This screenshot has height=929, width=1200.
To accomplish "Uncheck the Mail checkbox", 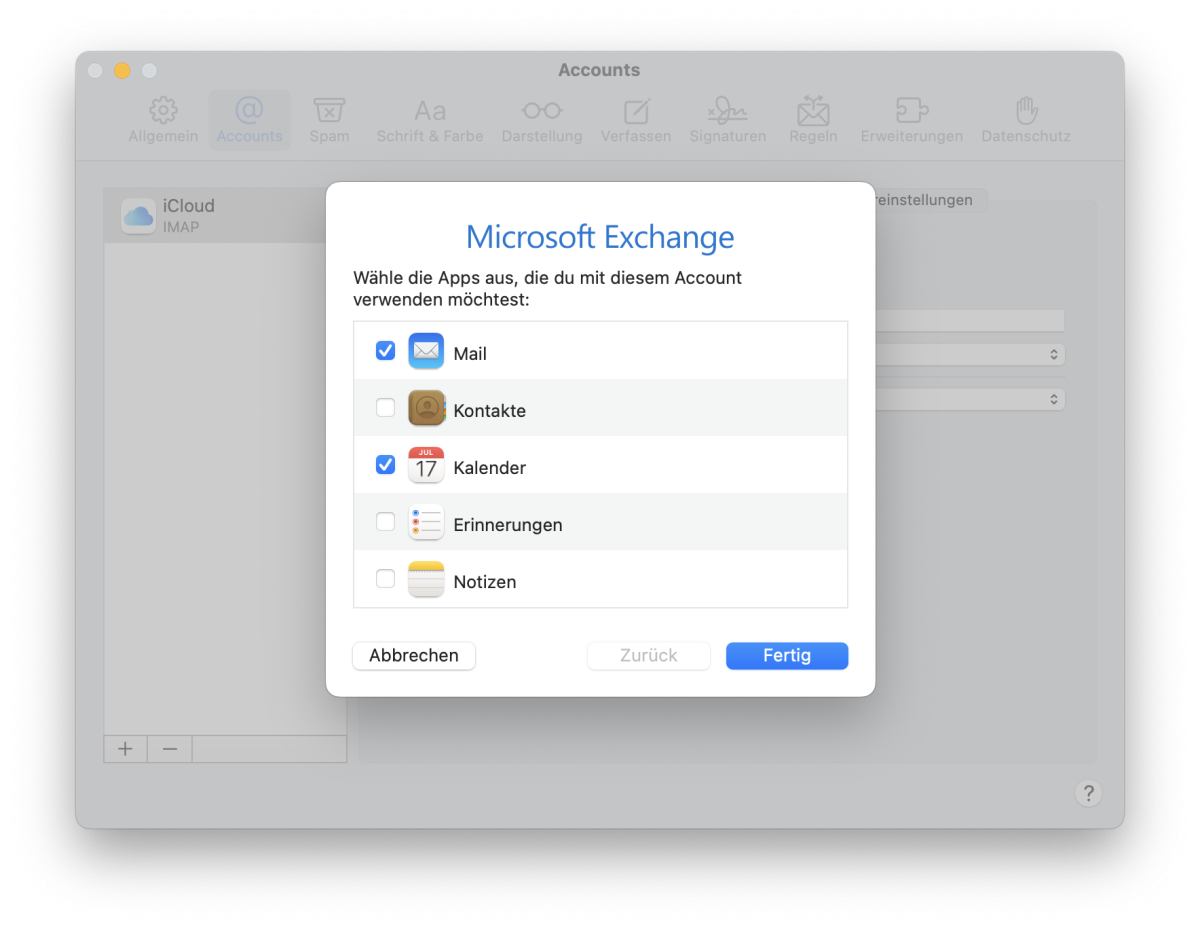I will tap(385, 351).
